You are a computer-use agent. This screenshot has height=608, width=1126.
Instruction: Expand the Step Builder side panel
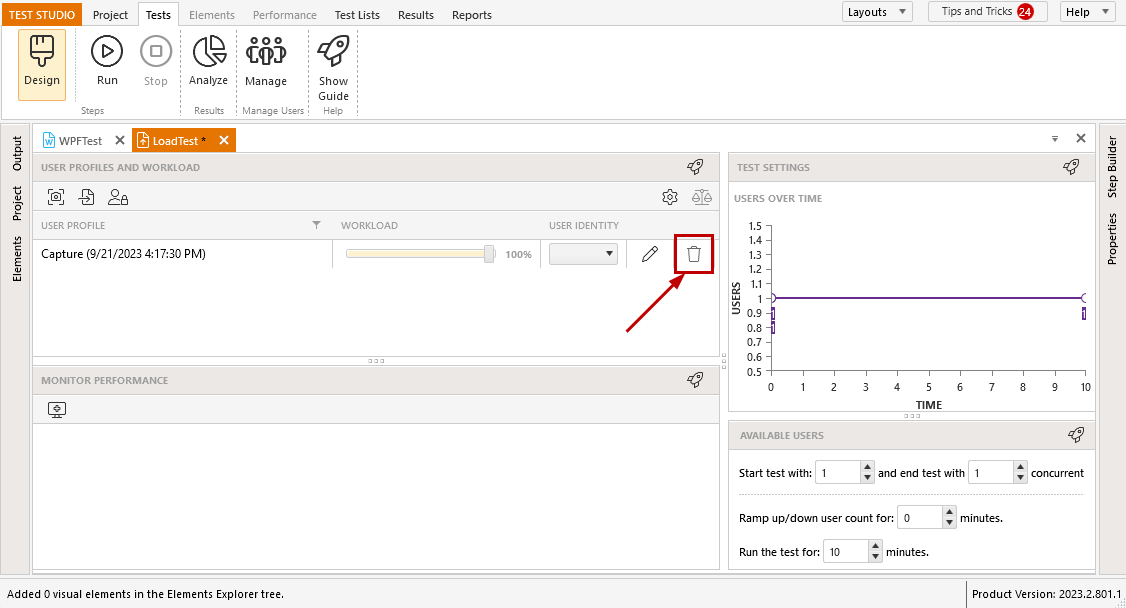coord(1112,167)
